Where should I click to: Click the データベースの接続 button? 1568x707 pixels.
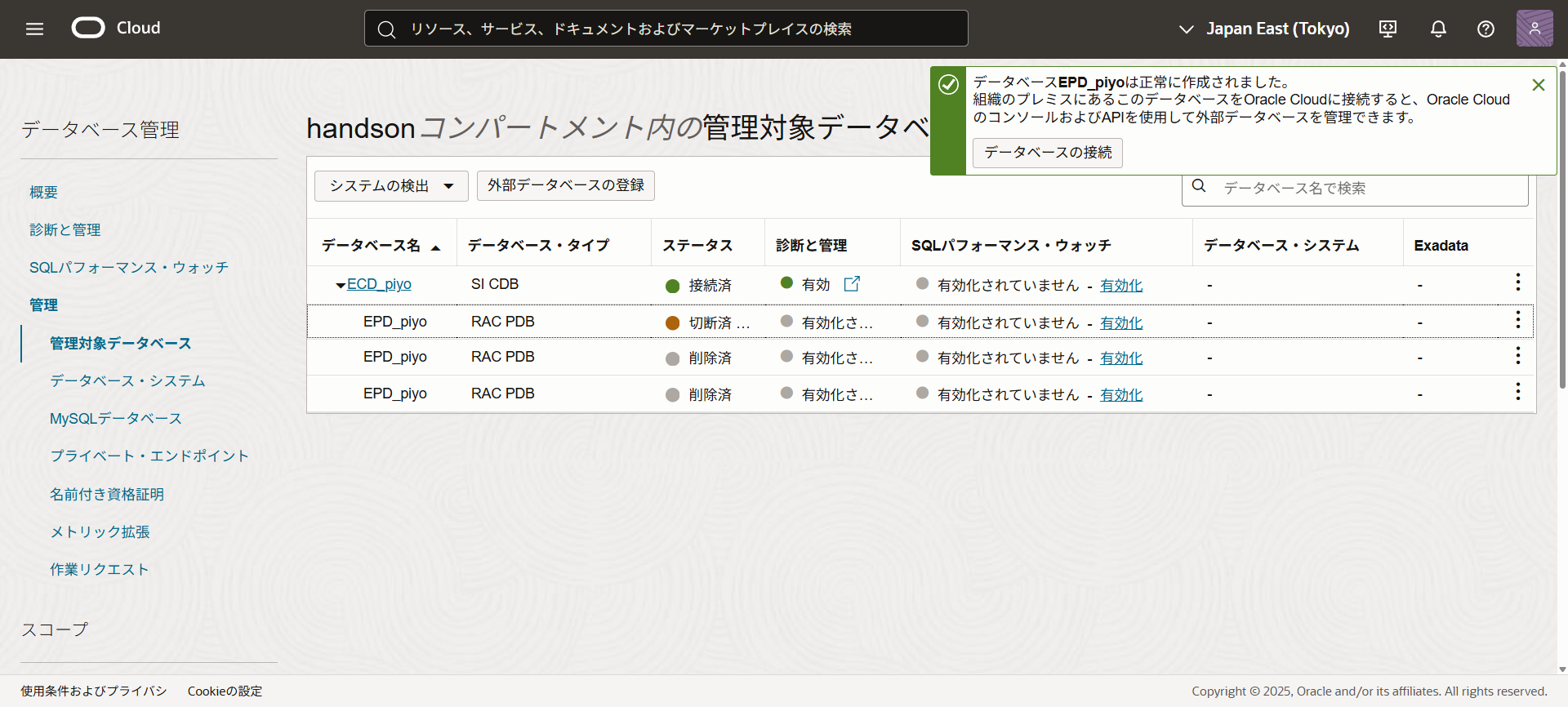(1048, 153)
